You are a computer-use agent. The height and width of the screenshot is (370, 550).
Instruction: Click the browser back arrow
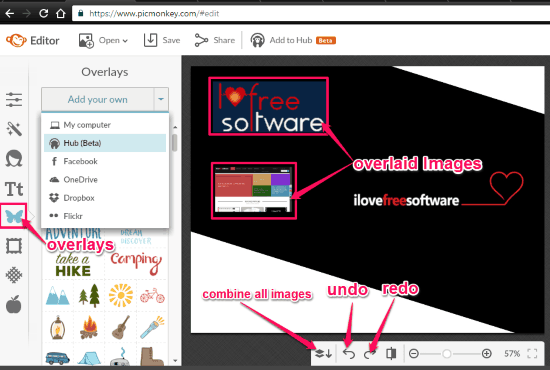coord(10,14)
